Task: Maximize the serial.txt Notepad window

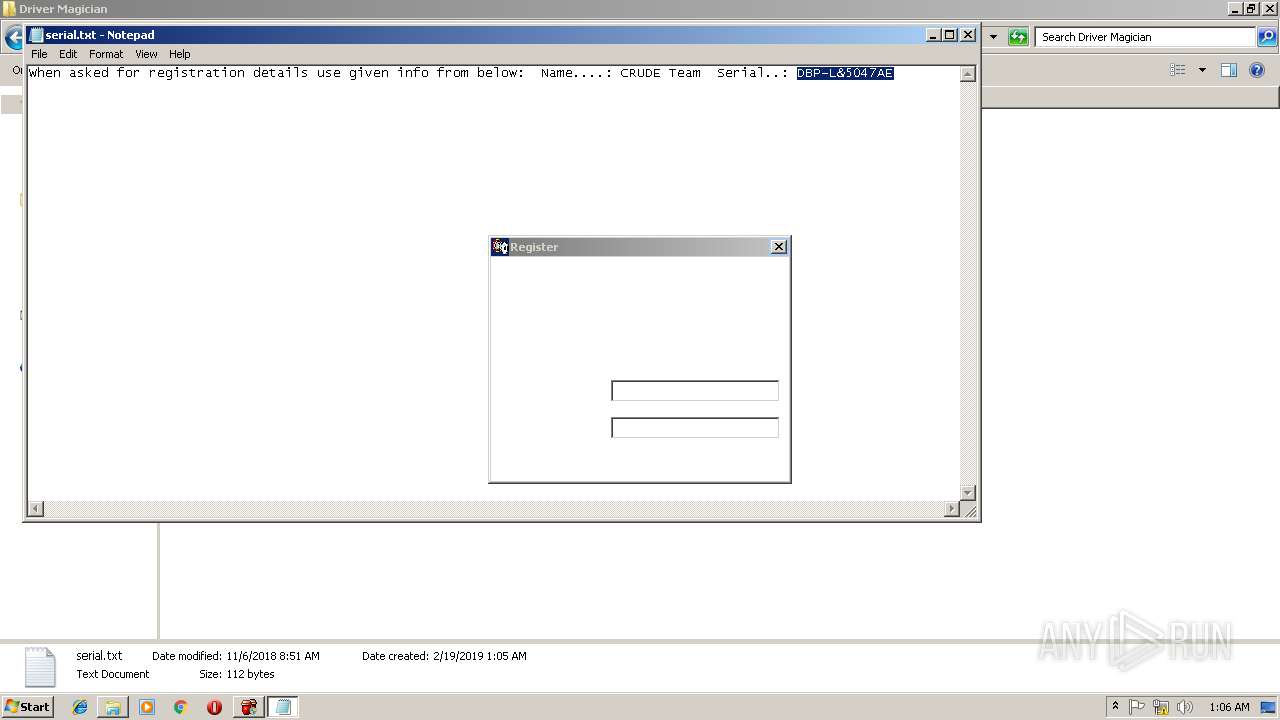Action: click(950, 35)
